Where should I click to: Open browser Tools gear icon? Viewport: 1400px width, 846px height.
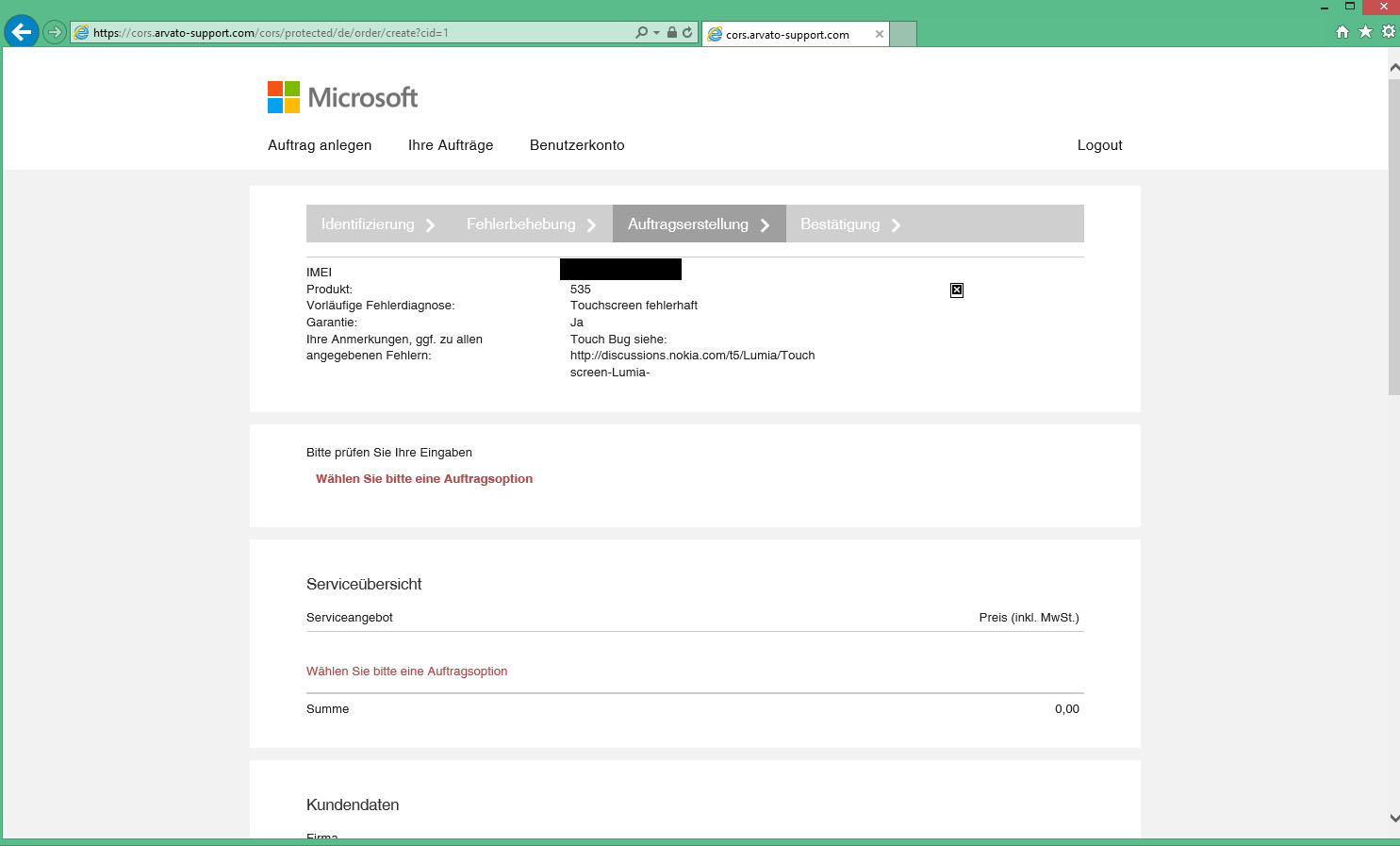[x=1389, y=32]
